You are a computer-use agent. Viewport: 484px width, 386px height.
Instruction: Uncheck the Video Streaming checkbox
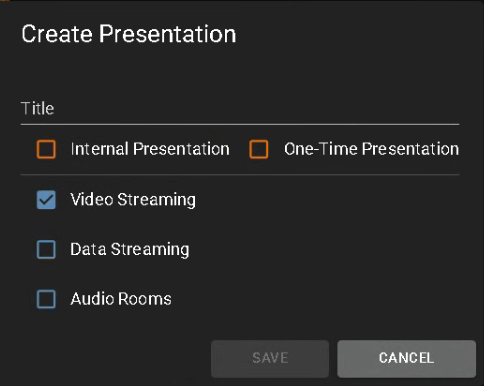coord(46,200)
